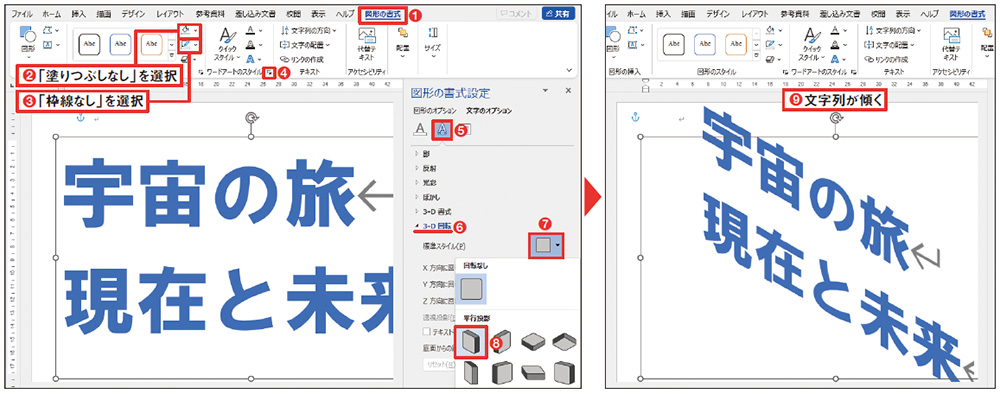
Task: Collapse the ribbon chevron in left window
Action: tap(569, 69)
